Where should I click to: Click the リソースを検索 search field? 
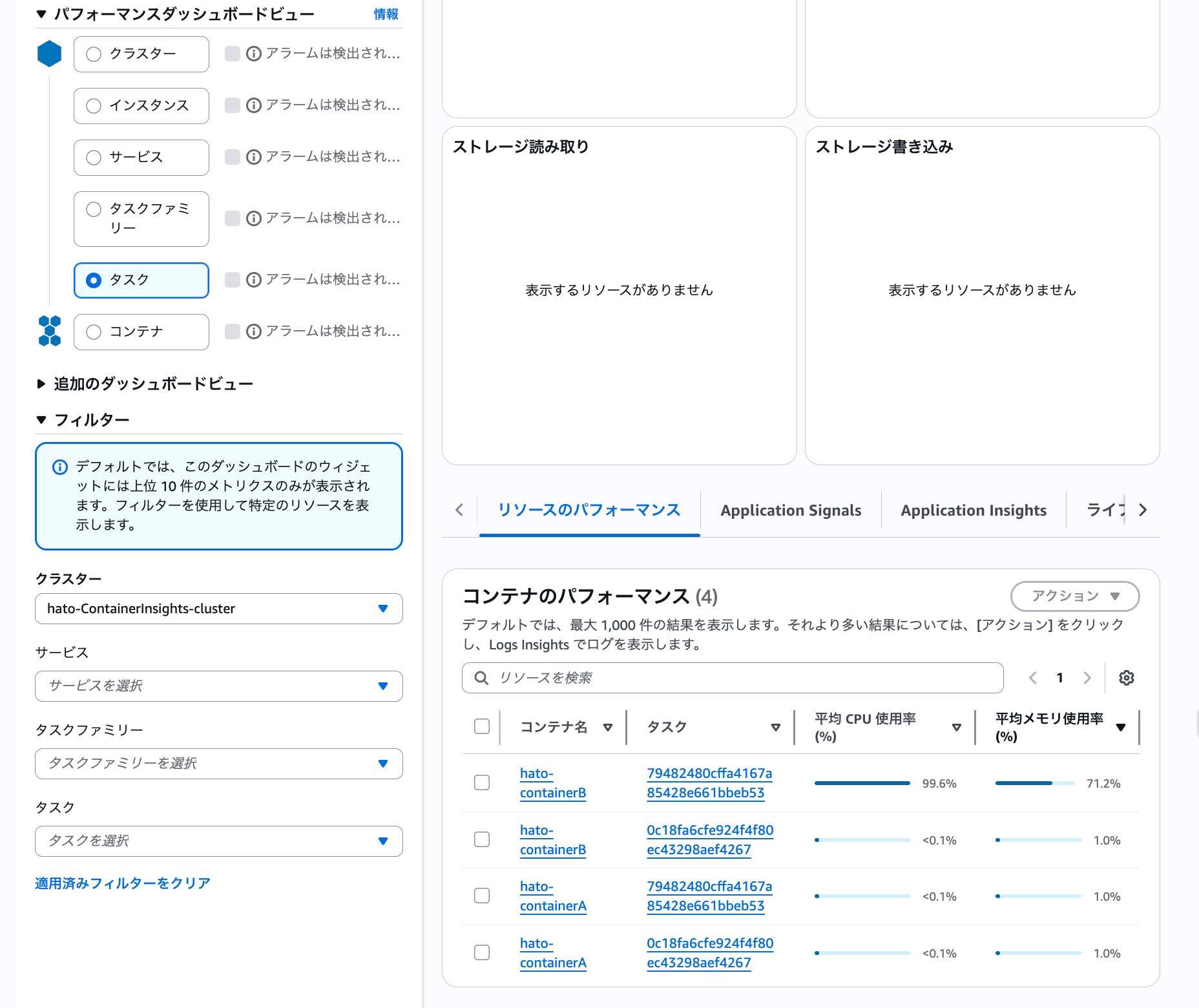point(711,678)
